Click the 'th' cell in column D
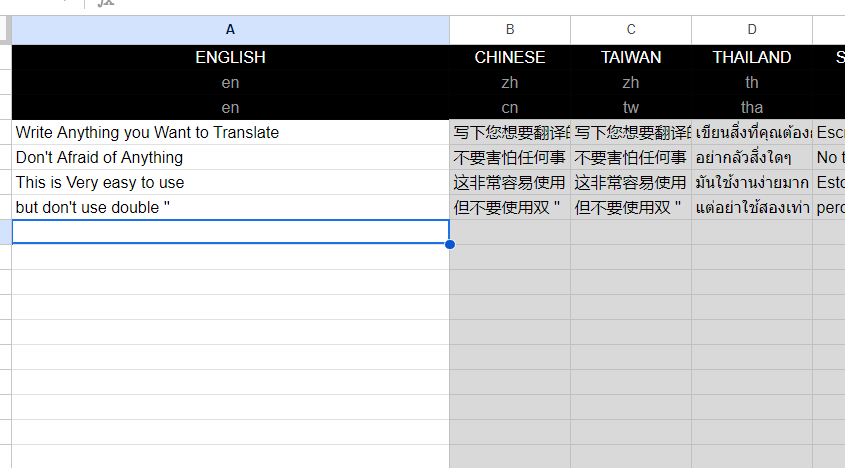 click(752, 83)
